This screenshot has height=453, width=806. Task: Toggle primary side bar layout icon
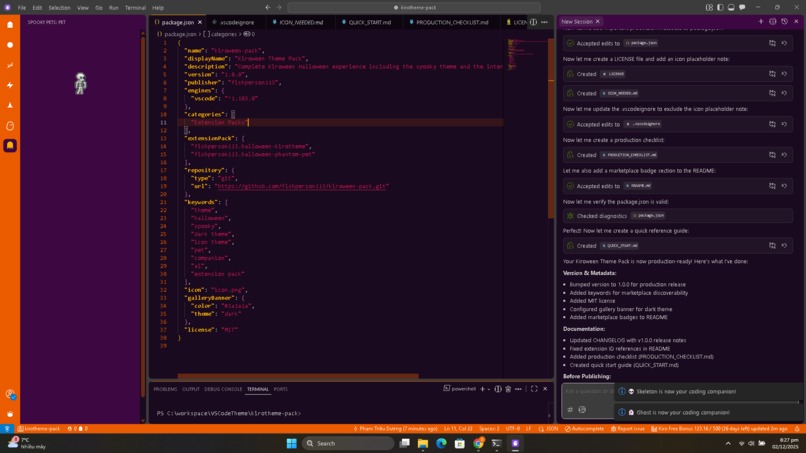coord(720,8)
